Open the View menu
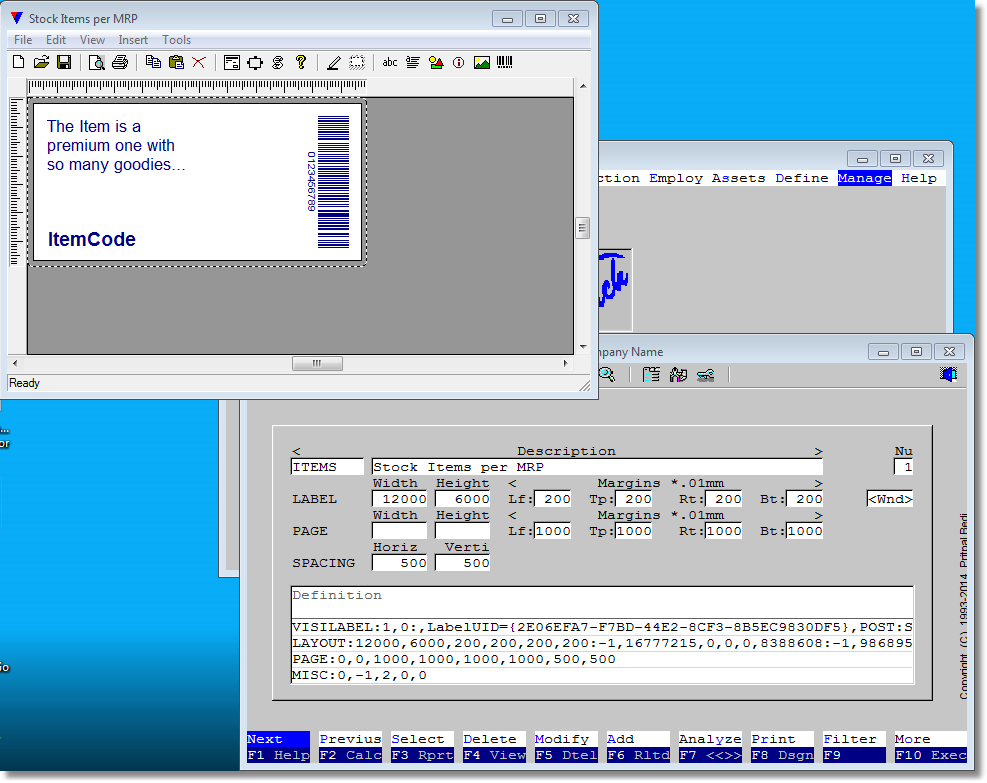Image resolution: width=987 pixels, height=783 pixels. click(92, 40)
